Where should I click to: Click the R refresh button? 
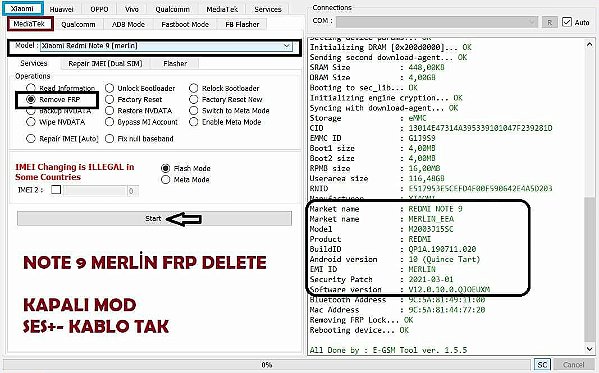pos(549,22)
